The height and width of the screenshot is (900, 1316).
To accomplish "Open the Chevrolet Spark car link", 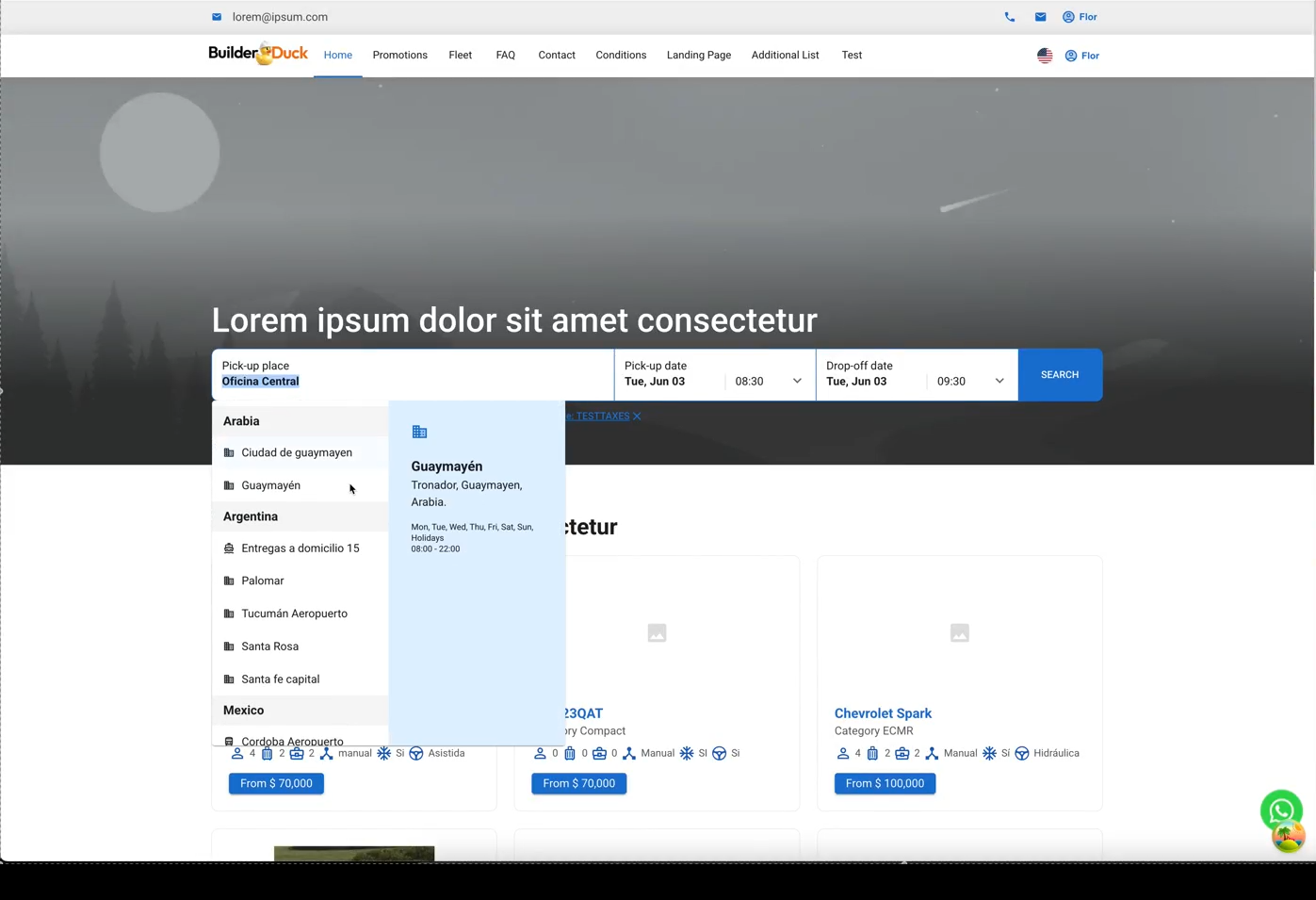I will click(883, 713).
